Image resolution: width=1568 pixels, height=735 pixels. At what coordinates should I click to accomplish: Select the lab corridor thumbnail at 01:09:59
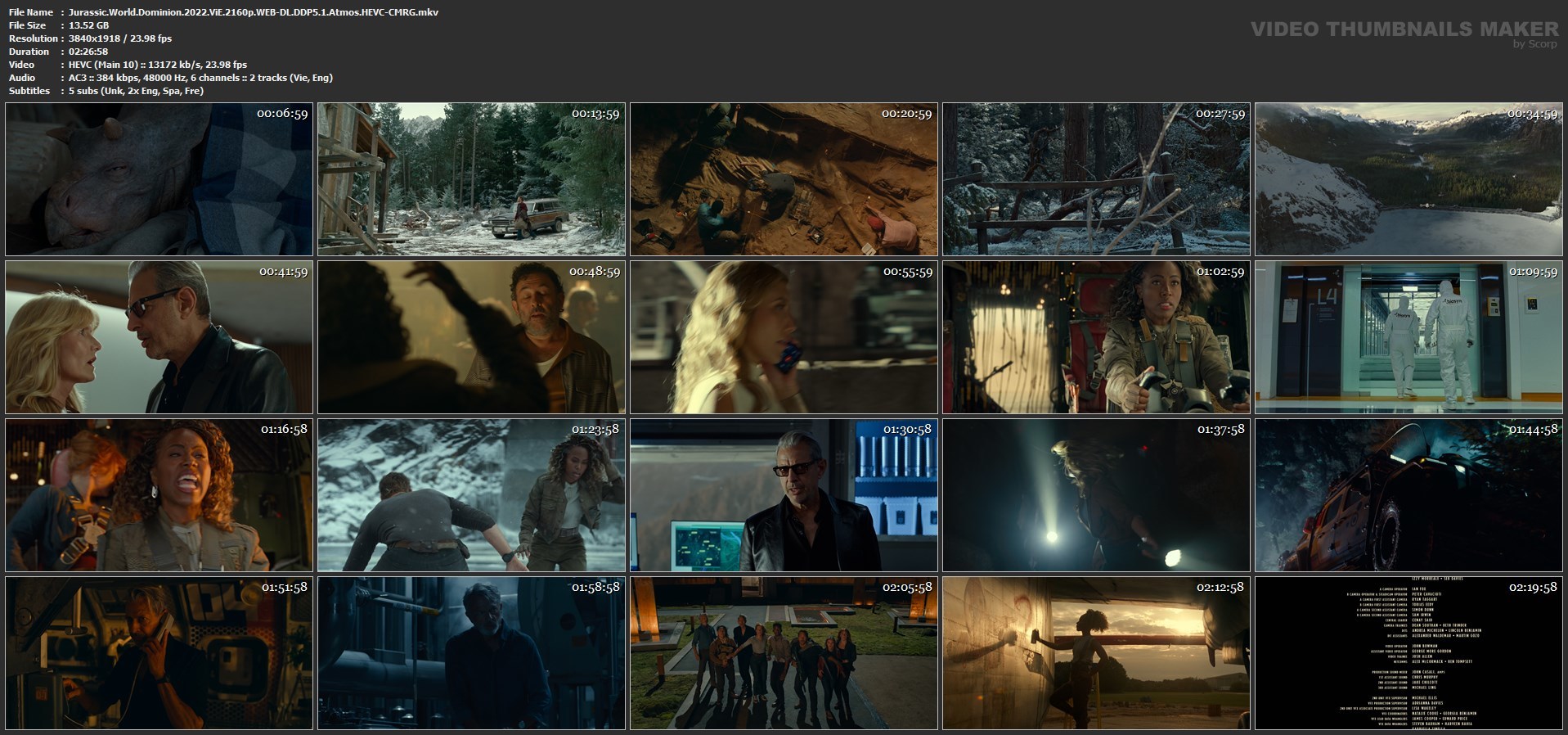(x=1409, y=337)
